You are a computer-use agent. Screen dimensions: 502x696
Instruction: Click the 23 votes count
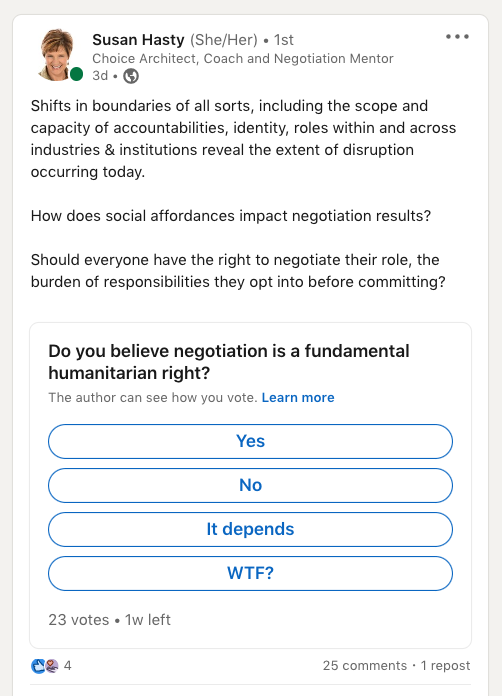(79, 620)
